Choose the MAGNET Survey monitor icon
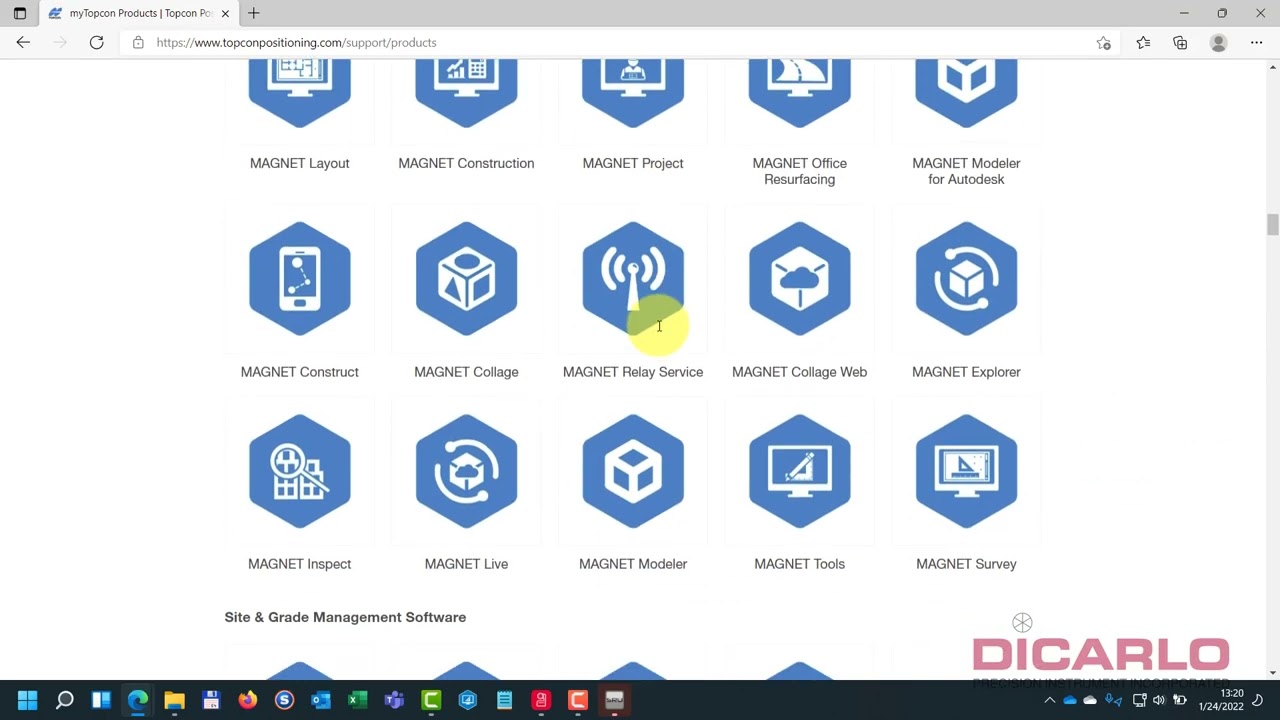 pos(966,471)
